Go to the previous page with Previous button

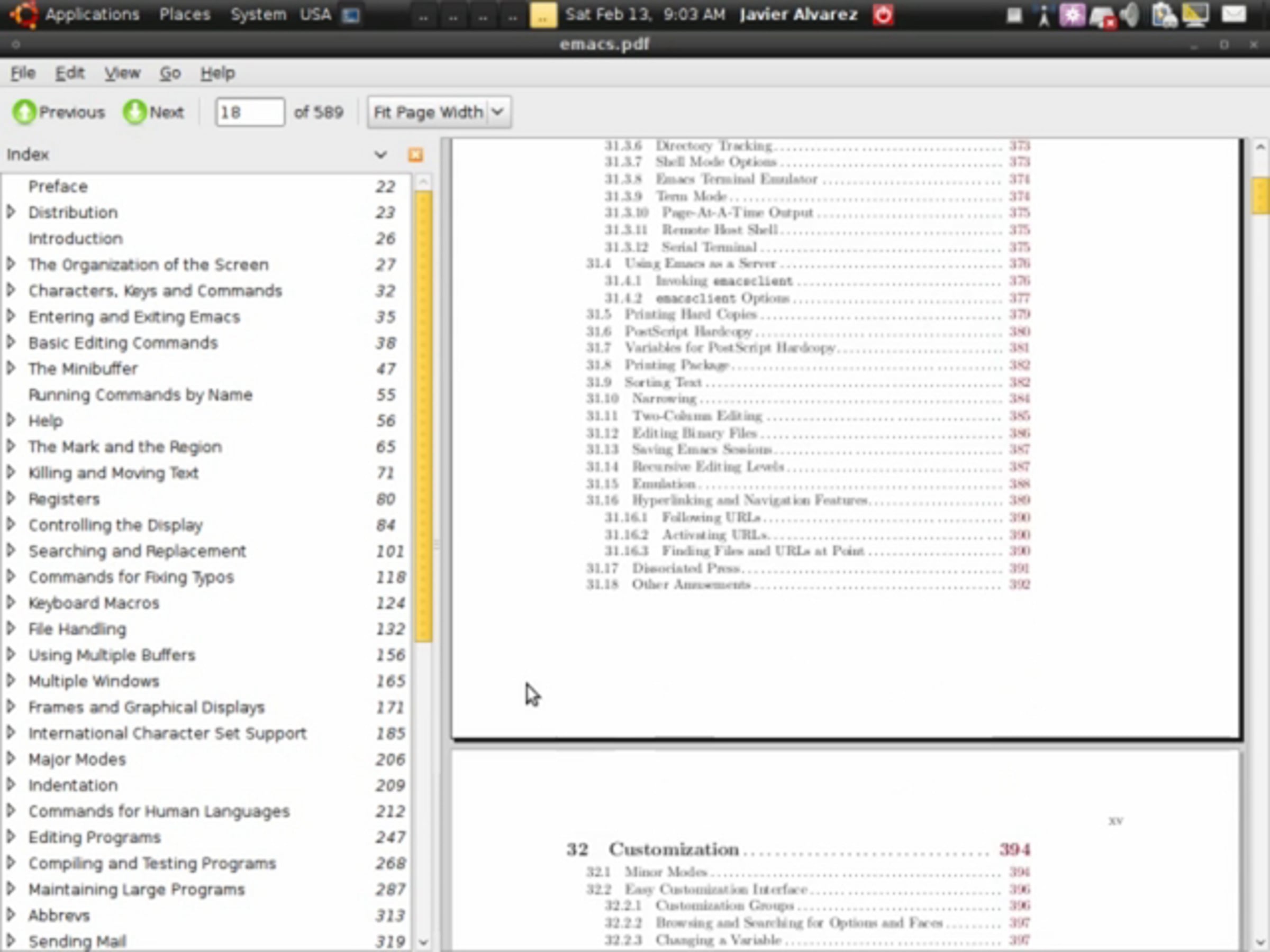pyautogui.click(x=59, y=112)
